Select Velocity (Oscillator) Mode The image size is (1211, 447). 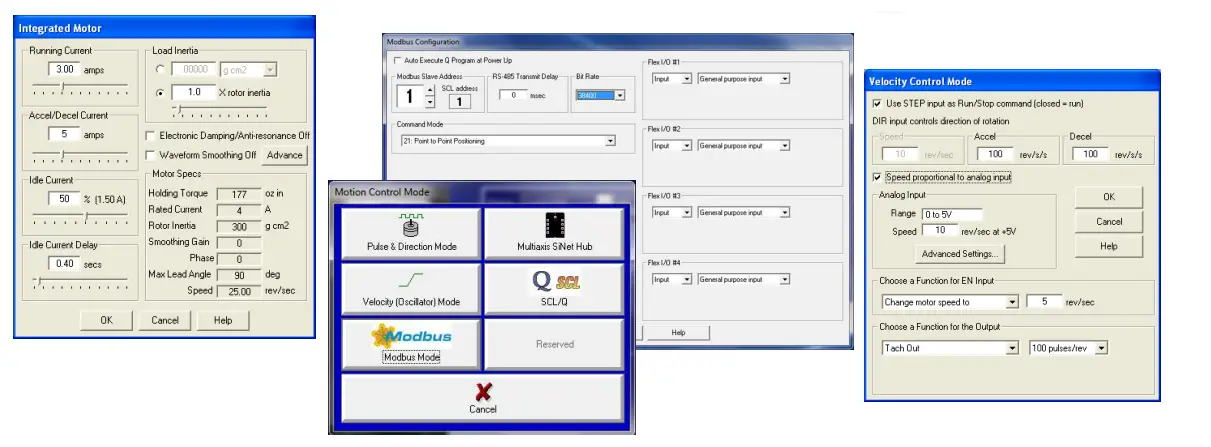pos(410,289)
